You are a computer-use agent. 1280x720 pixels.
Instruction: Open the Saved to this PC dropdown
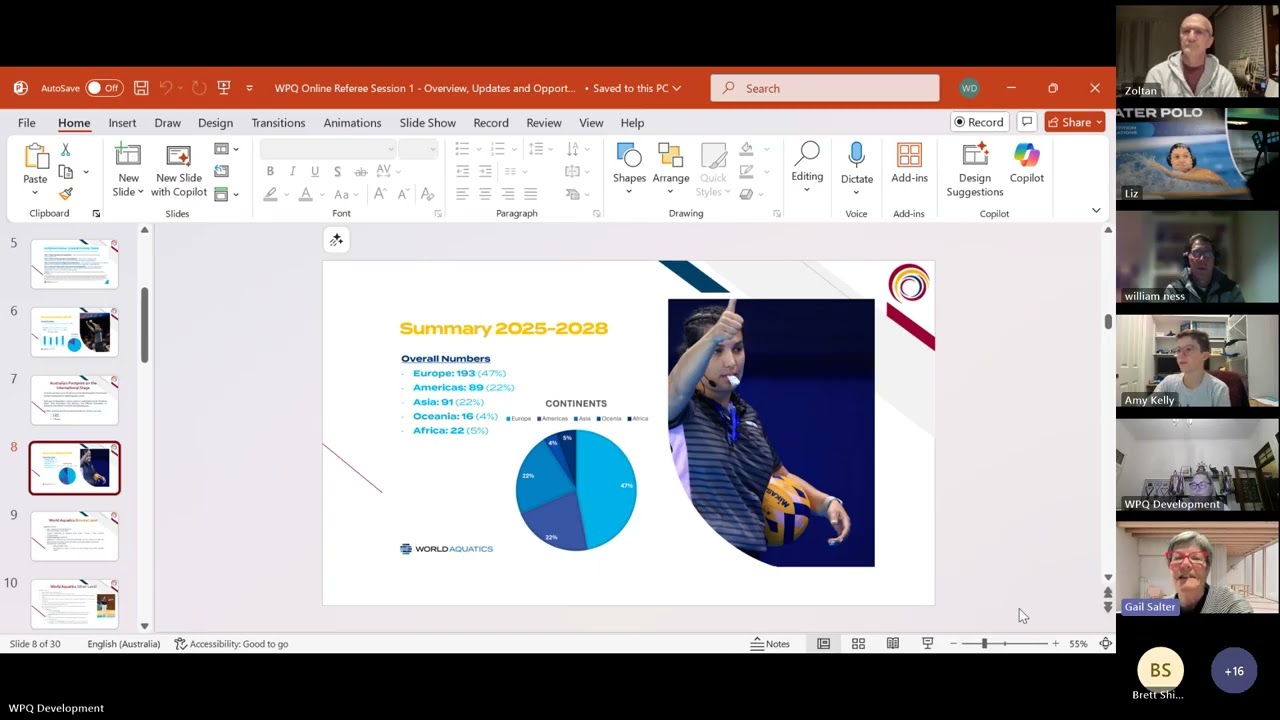637,88
